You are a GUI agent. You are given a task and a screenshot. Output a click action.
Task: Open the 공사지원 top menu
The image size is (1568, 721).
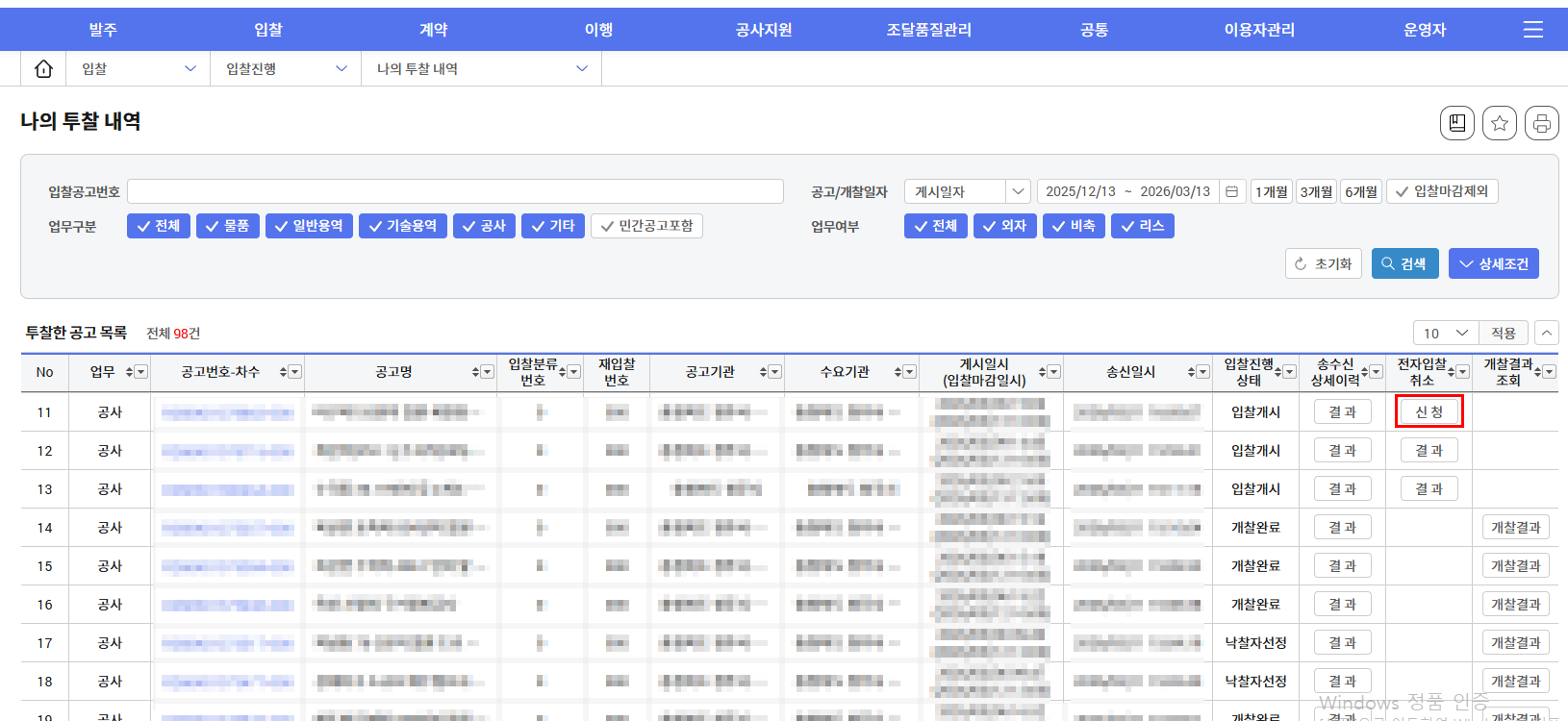click(x=764, y=30)
